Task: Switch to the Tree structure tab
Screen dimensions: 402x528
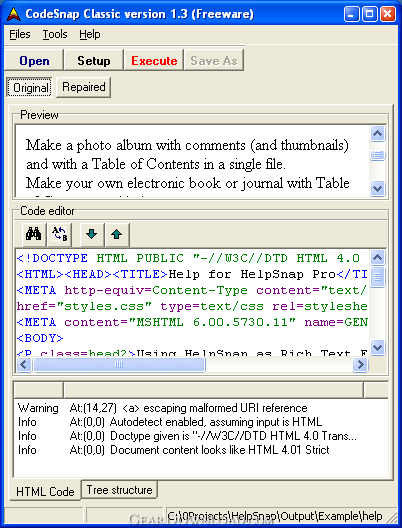Action: [x=119, y=490]
